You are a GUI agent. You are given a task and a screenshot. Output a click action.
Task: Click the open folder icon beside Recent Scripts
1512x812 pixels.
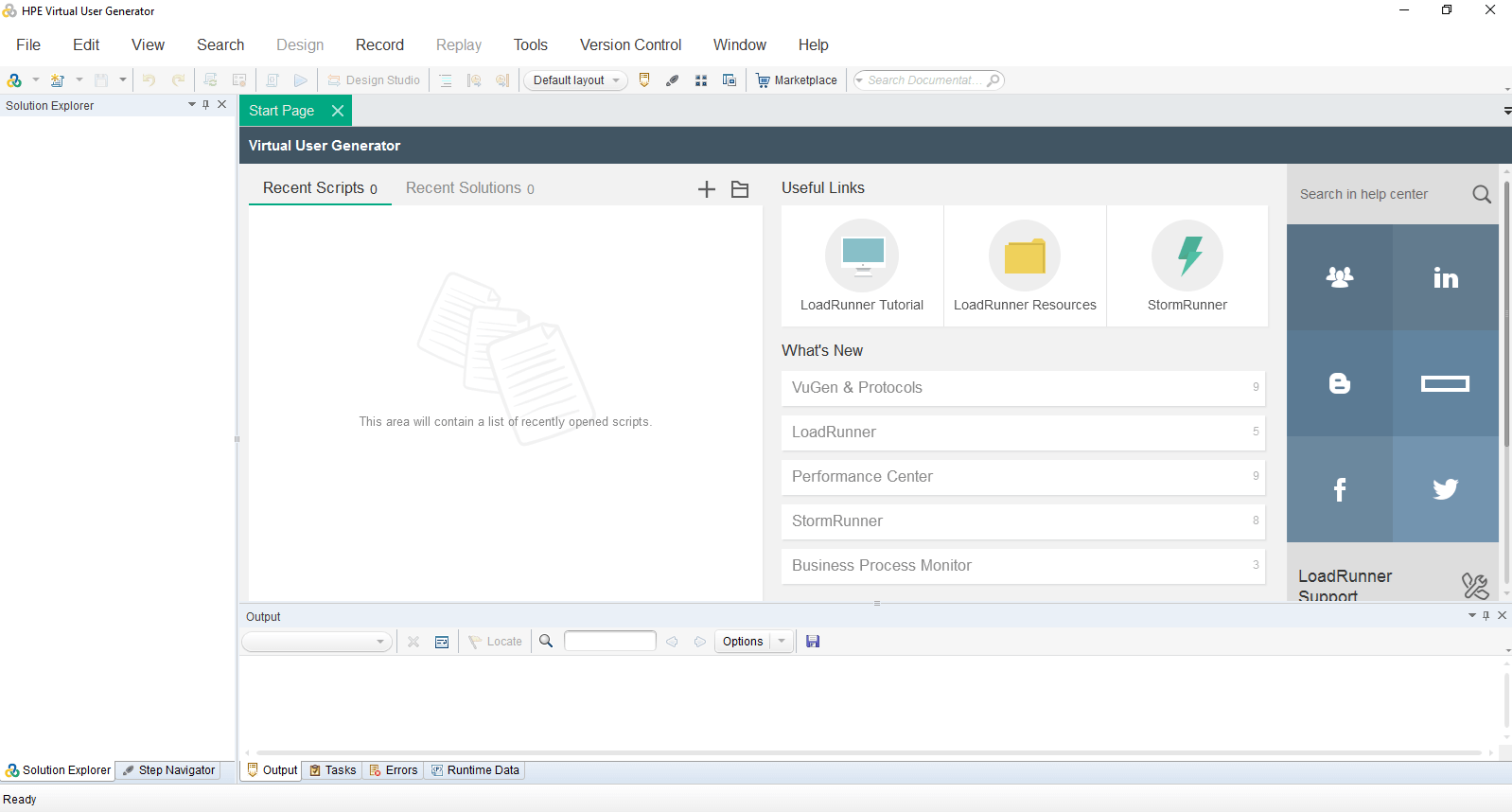[740, 189]
